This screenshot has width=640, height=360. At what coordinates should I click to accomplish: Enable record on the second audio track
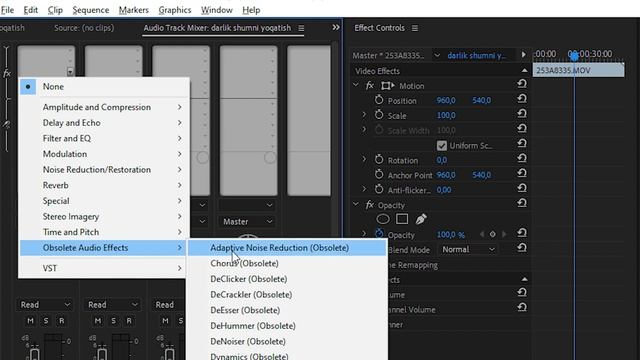[x=129, y=321]
